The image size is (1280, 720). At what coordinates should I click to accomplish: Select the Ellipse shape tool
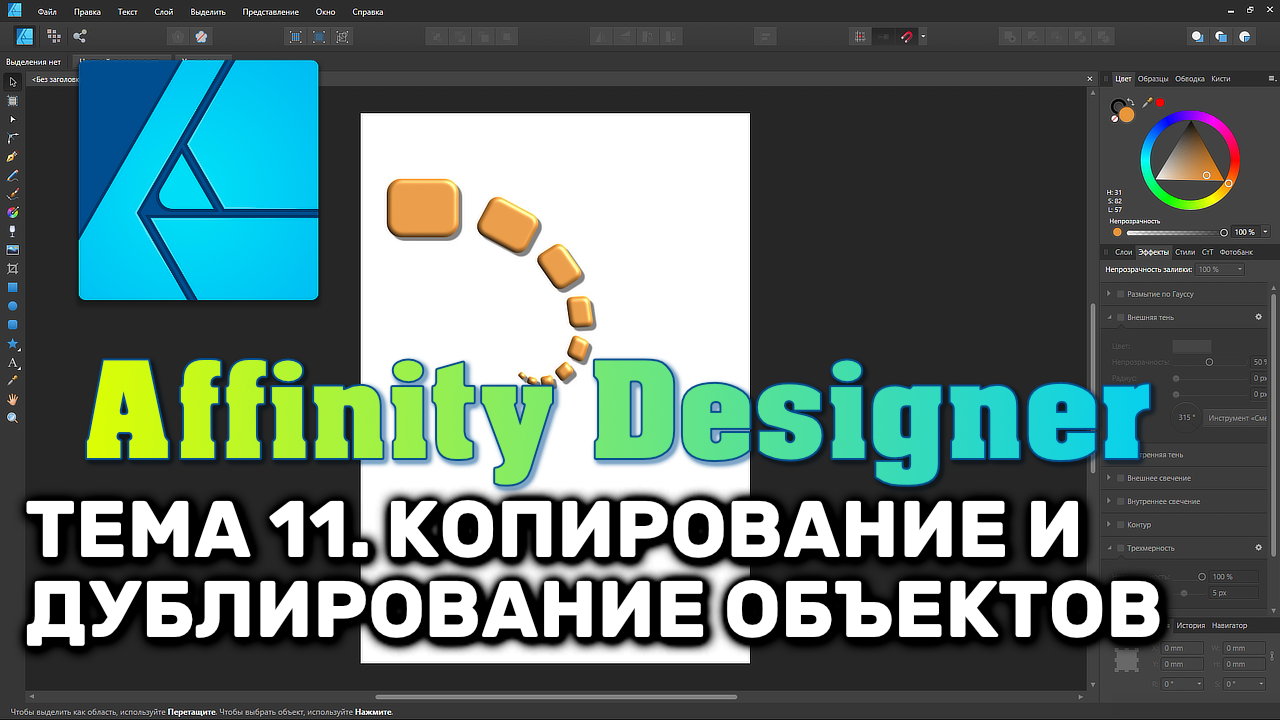coord(13,306)
